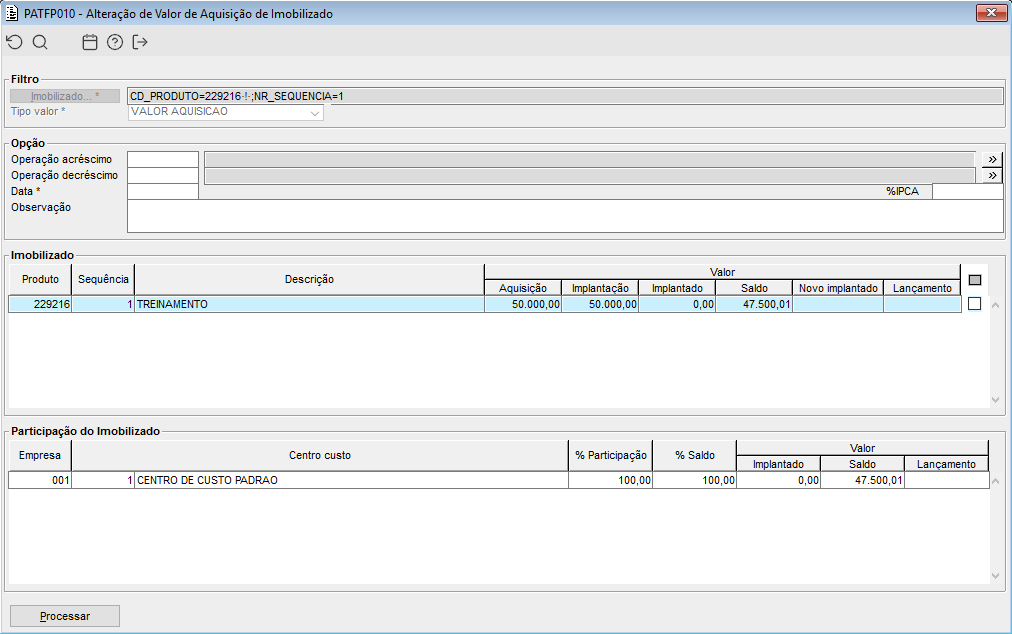
Task: Click the Empresa column header
Action: click(40, 455)
